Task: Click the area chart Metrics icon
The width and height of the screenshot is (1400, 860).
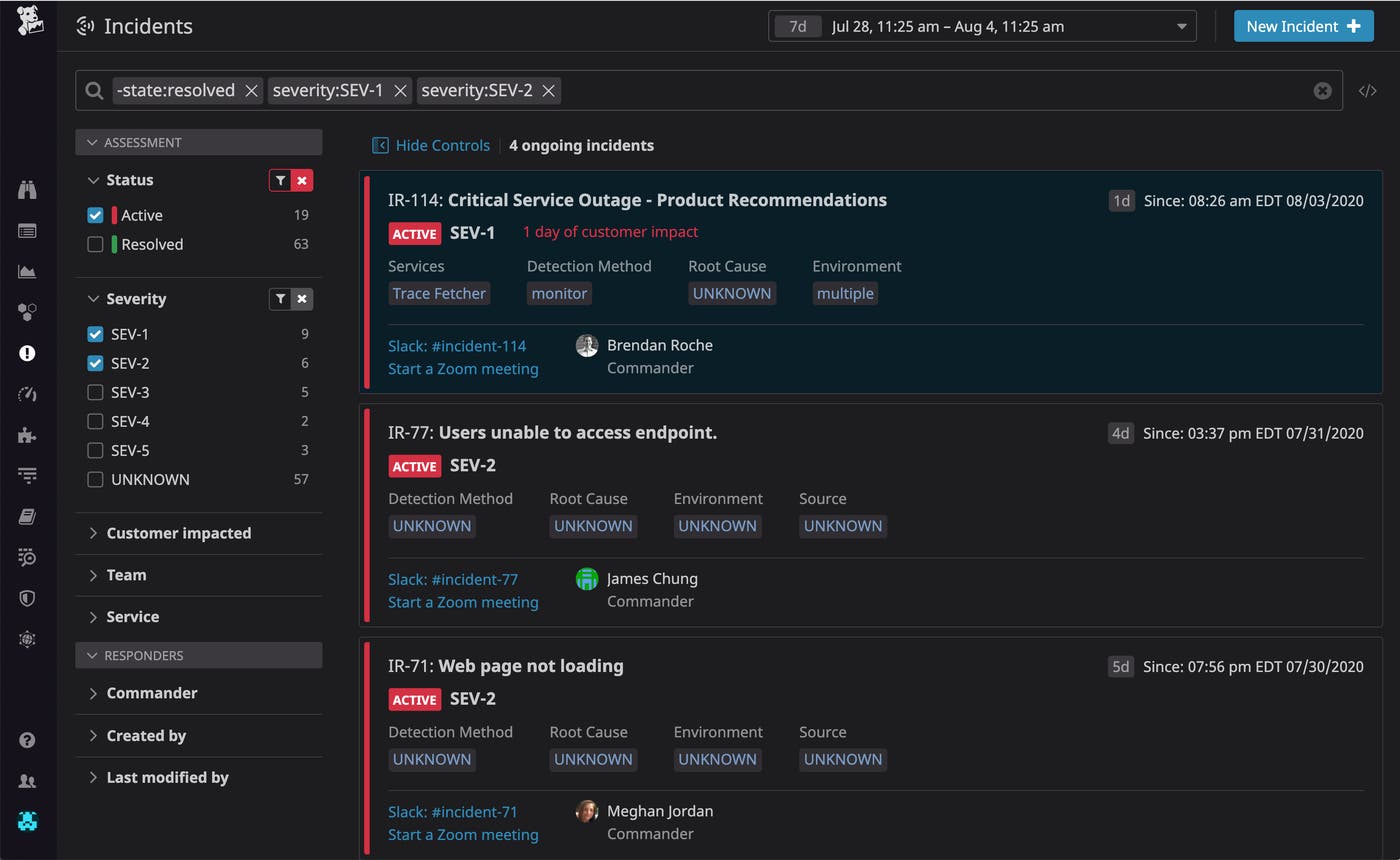Action: (x=27, y=272)
